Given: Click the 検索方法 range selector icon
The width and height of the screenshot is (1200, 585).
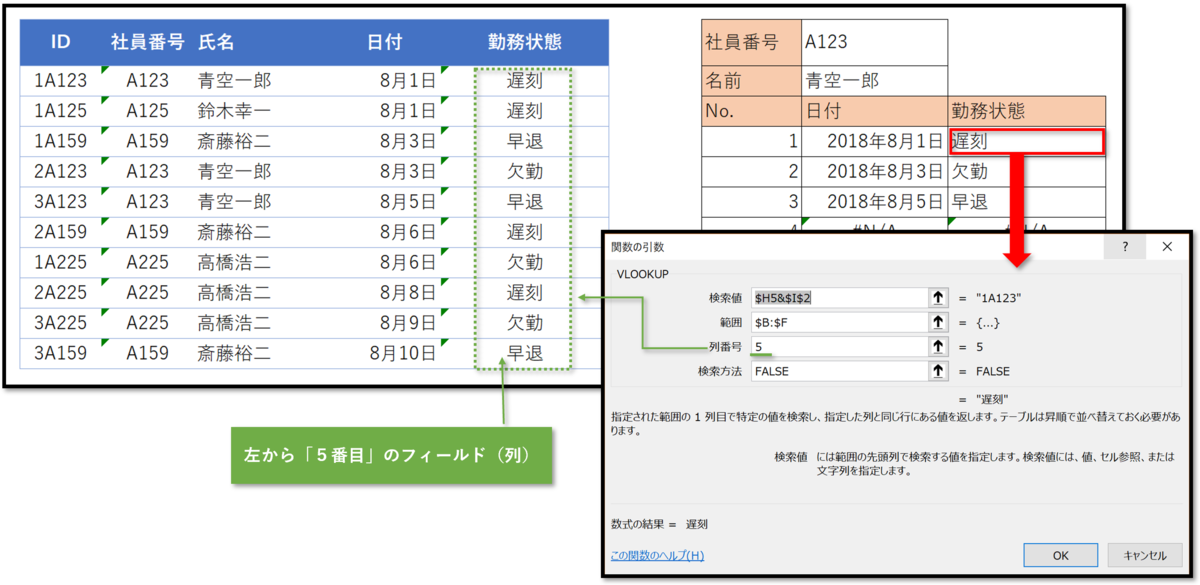Looking at the screenshot, I should (938, 371).
